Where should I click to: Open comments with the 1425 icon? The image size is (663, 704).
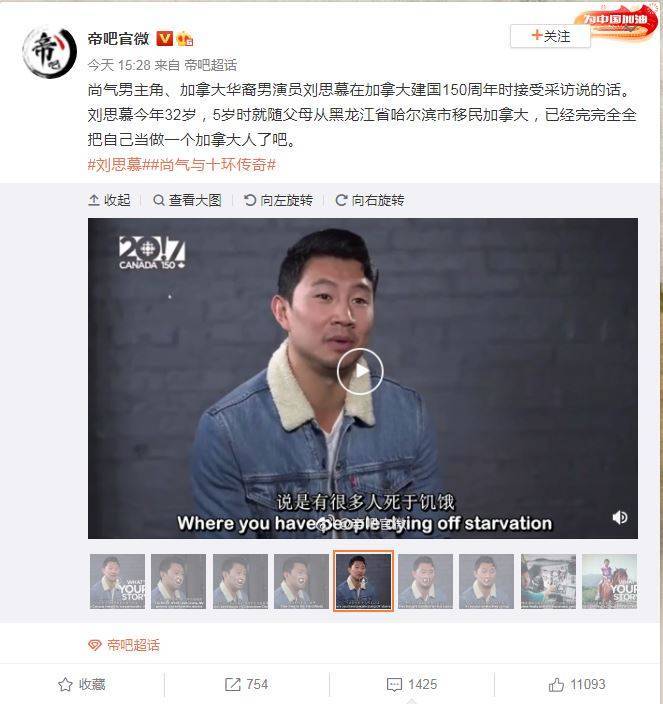click(412, 684)
